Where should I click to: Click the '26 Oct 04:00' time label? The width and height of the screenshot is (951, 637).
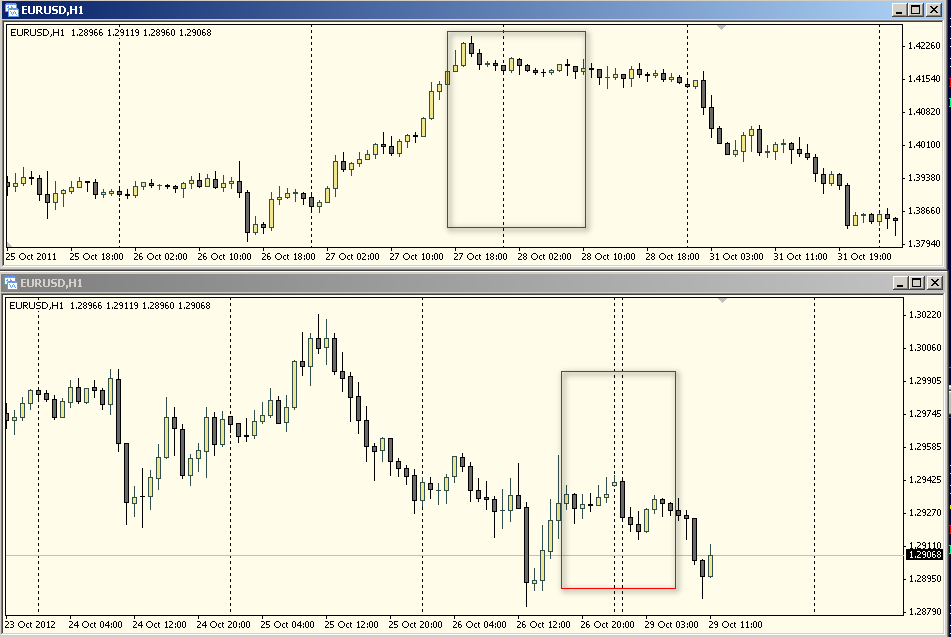pyautogui.click(x=479, y=625)
